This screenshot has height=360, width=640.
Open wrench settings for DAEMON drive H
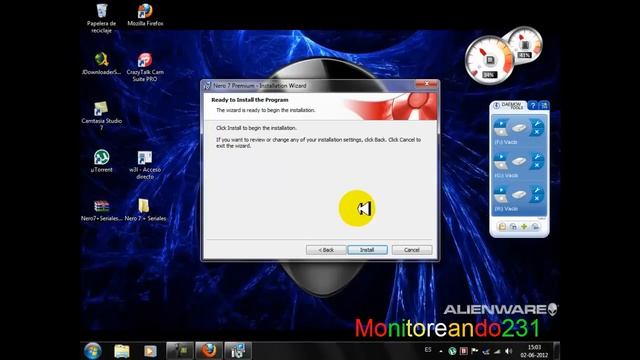(537, 190)
